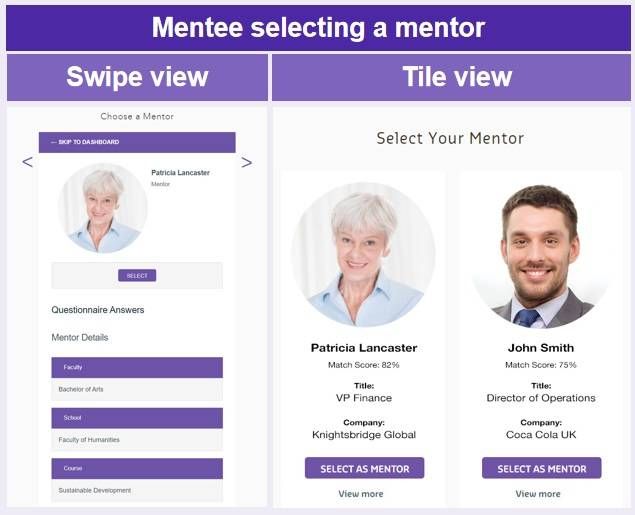635x515 pixels.
Task: Expand Questionnaire Answers section
Action: coord(98,310)
